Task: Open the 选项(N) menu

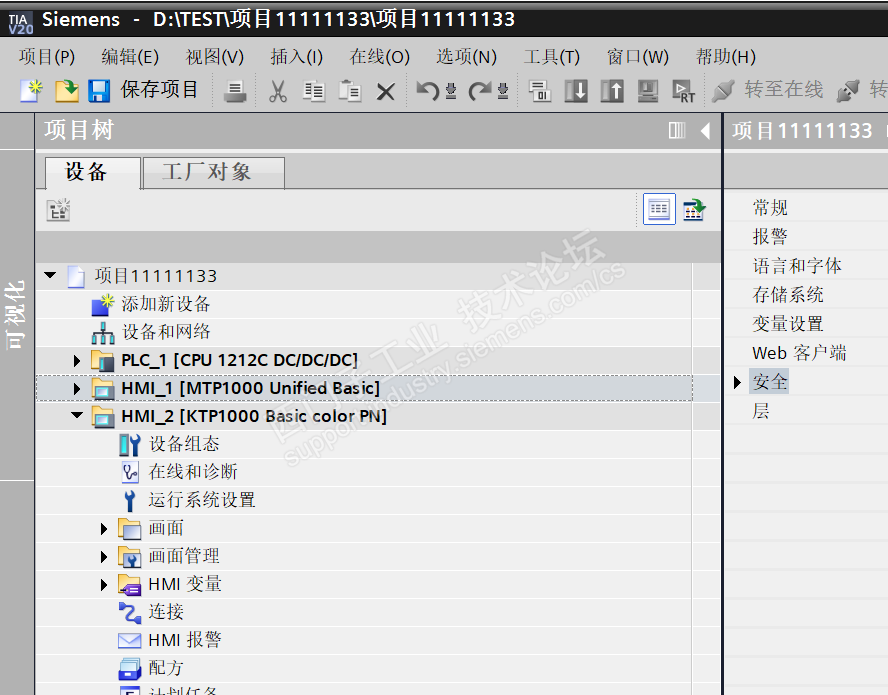Action: 466,57
